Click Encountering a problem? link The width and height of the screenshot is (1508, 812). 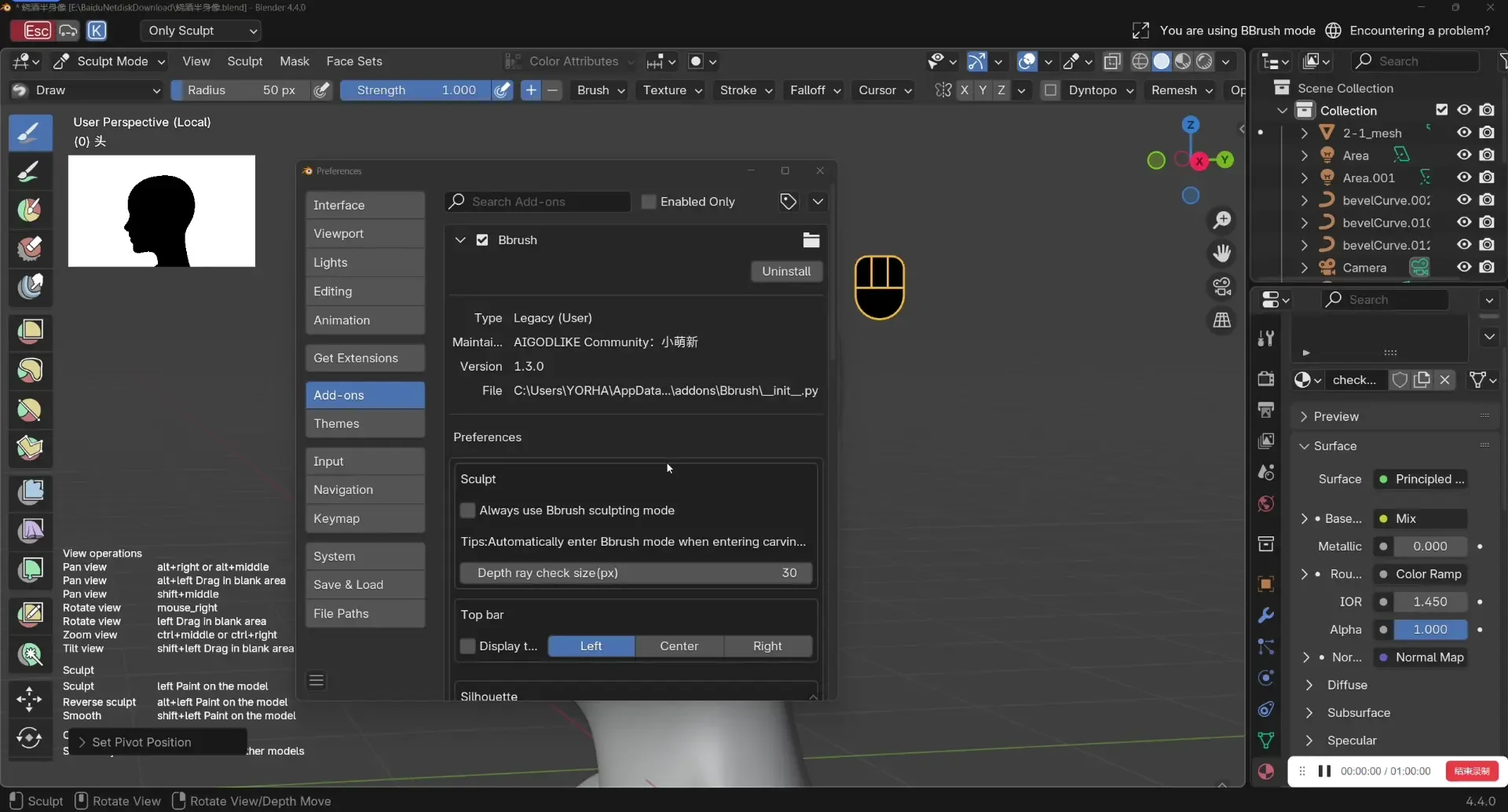click(x=1420, y=31)
